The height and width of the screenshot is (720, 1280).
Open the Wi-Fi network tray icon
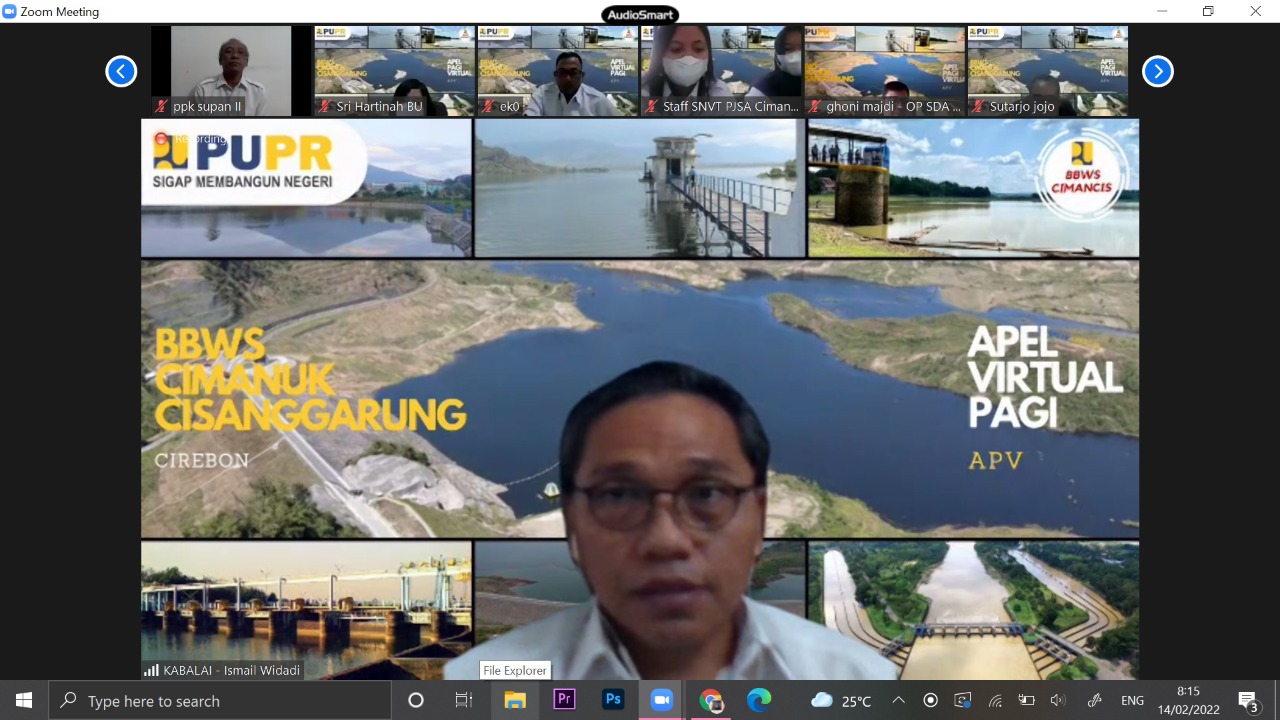pos(995,700)
